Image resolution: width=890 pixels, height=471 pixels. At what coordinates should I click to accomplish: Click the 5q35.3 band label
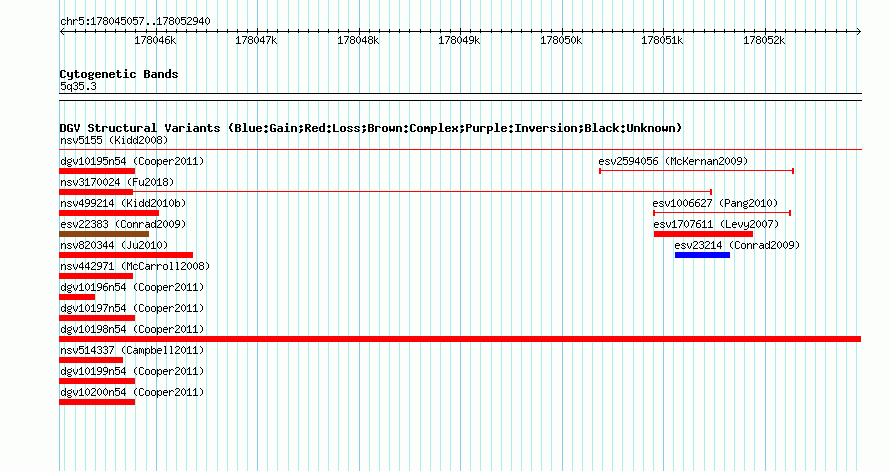(x=78, y=87)
